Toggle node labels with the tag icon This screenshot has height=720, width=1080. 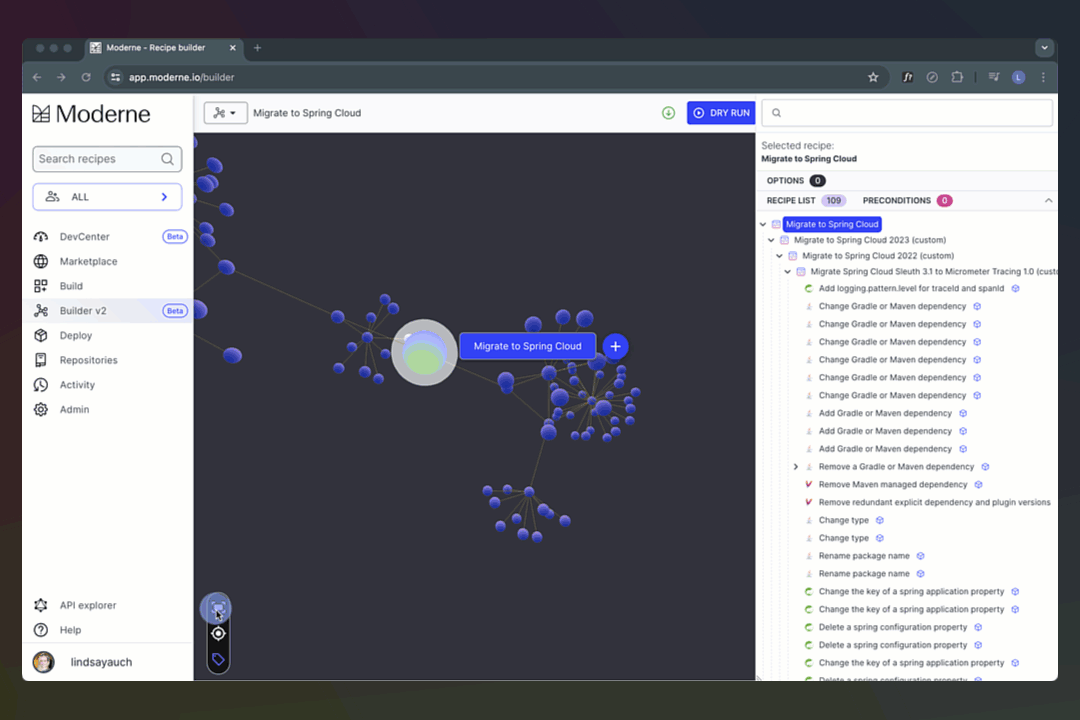[x=218, y=659]
